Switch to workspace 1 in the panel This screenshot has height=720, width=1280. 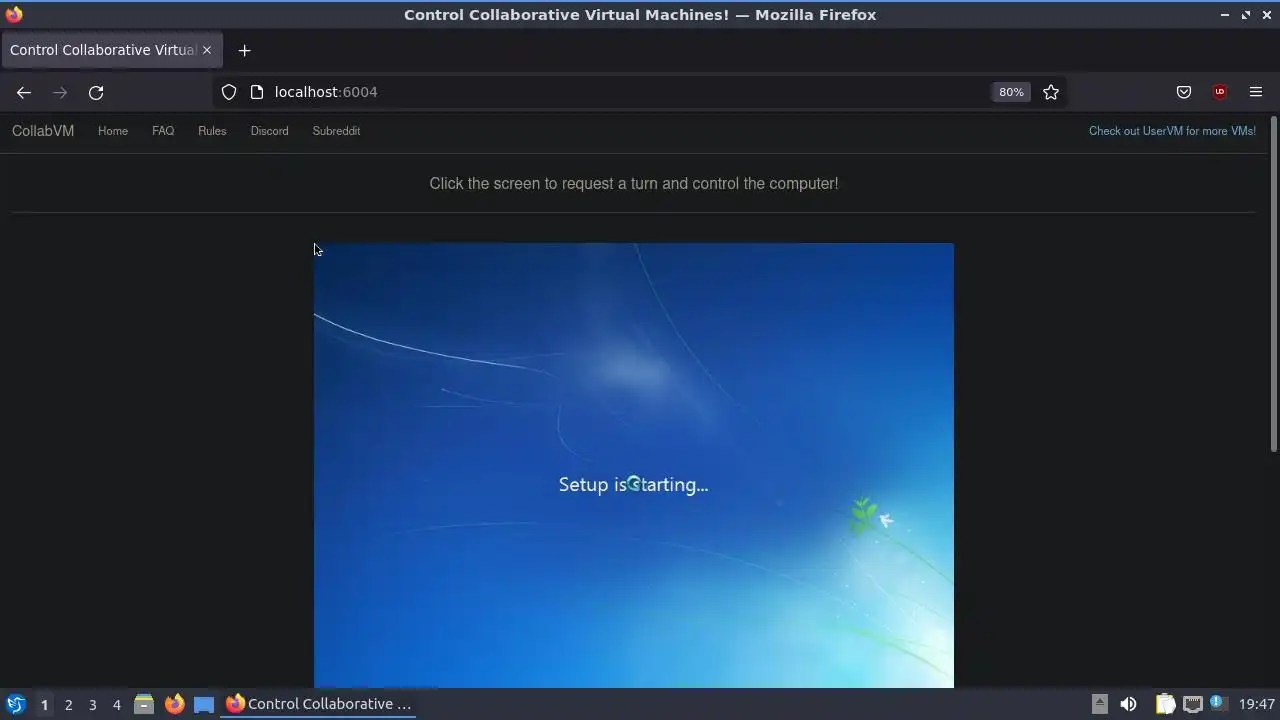click(x=44, y=704)
